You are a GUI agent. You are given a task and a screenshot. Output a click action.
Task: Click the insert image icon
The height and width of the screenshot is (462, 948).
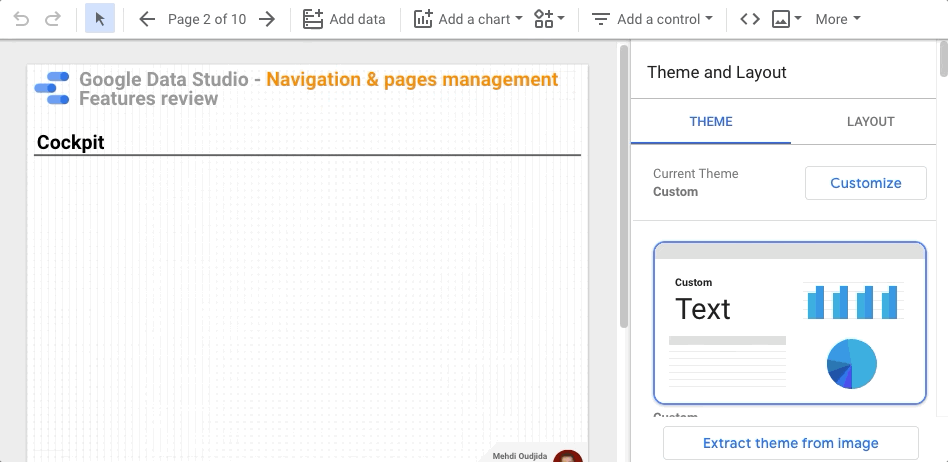pos(781,19)
